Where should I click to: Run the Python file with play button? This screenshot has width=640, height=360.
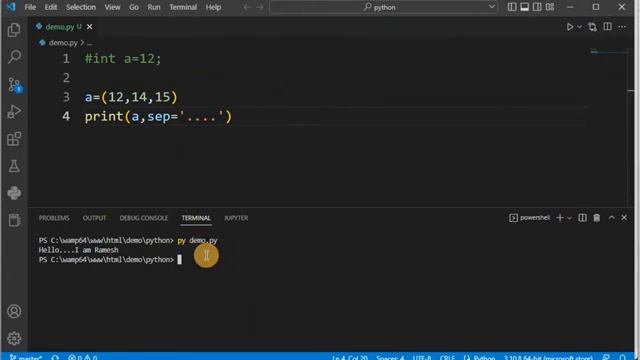click(569, 27)
